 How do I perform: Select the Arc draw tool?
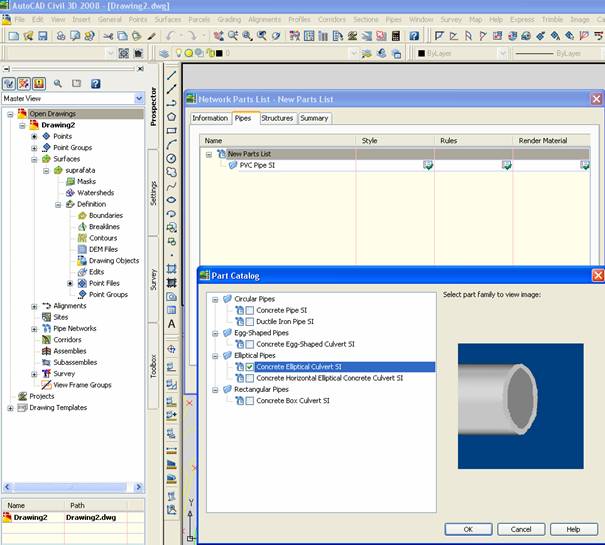point(172,144)
